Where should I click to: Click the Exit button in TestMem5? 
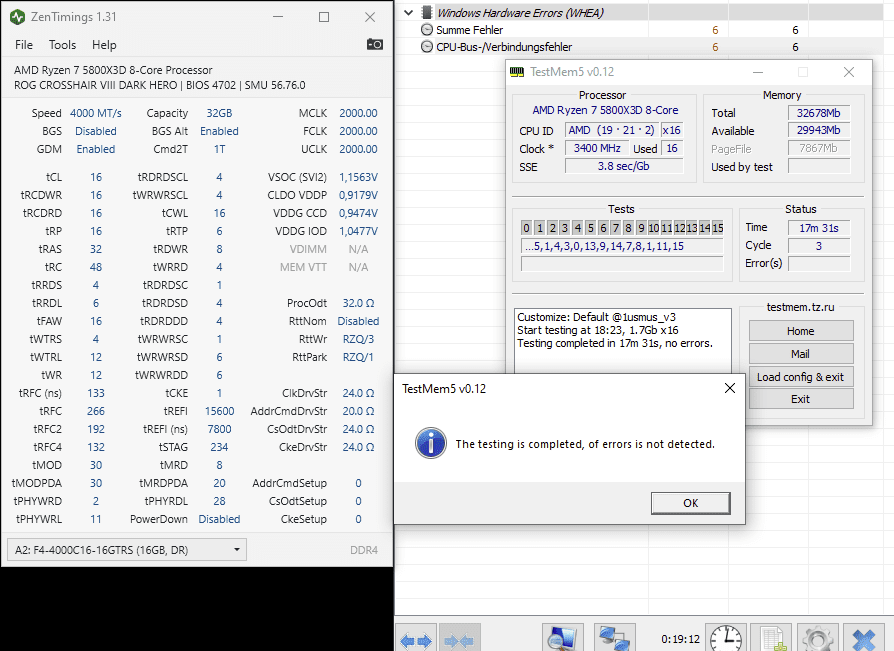(800, 399)
